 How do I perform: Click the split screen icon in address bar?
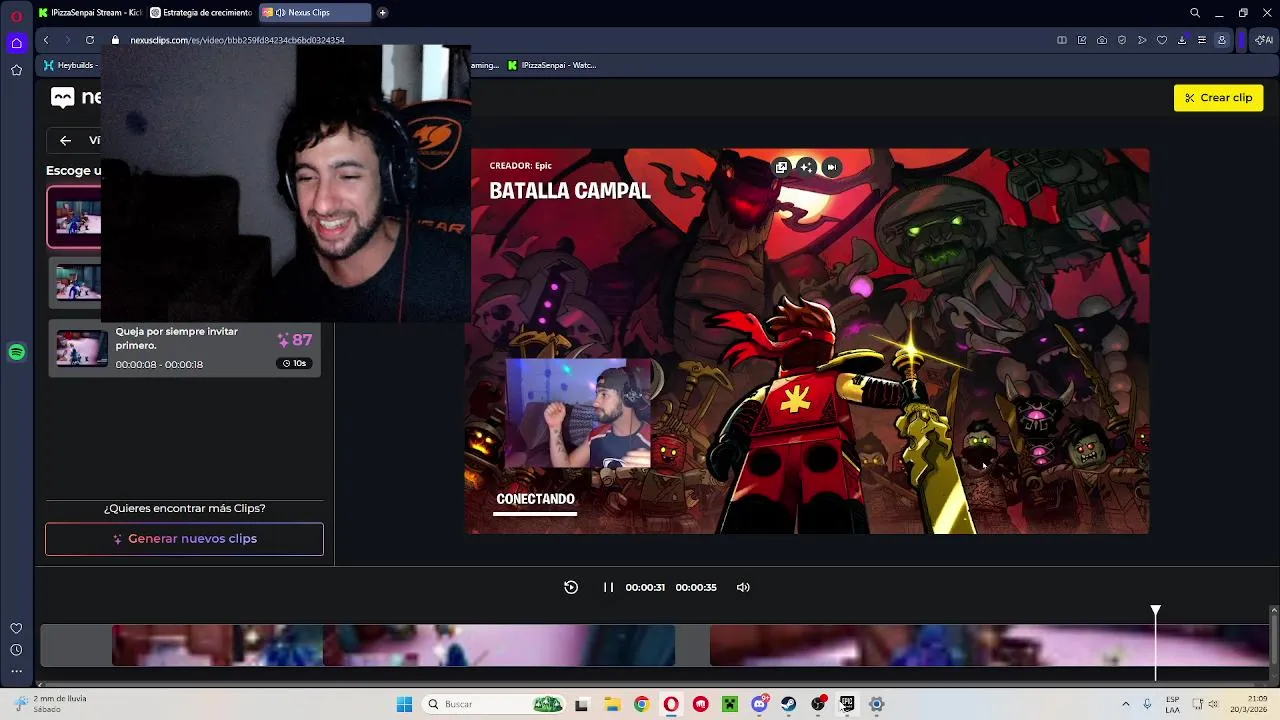[1062, 40]
